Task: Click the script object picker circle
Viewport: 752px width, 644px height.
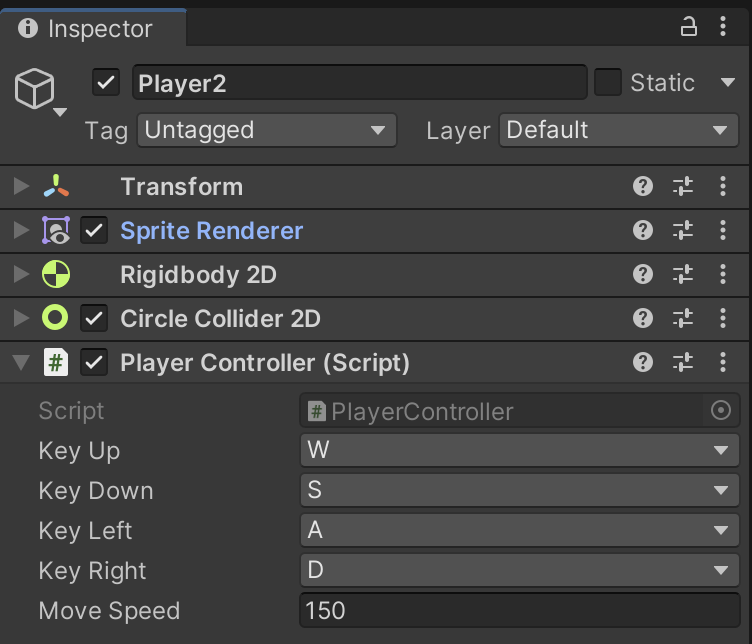Action: pyautogui.click(x=720, y=411)
